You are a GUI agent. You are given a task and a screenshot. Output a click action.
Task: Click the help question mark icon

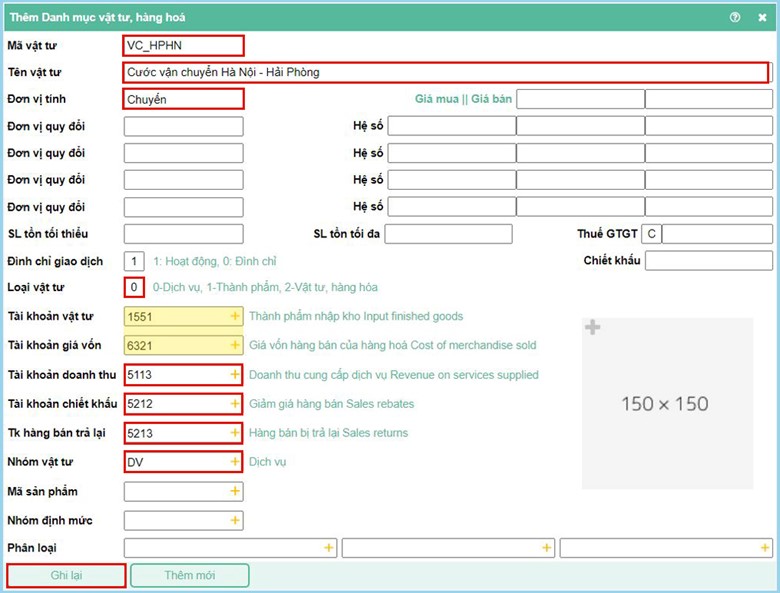coord(735,17)
